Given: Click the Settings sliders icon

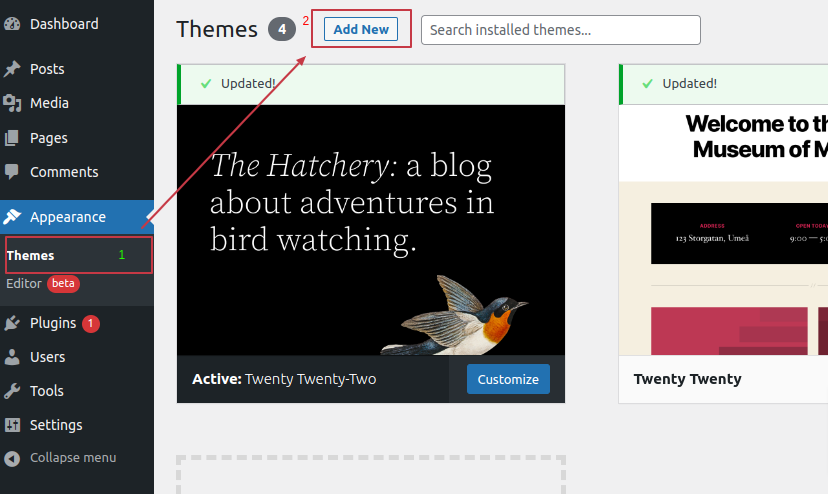Looking at the screenshot, I should (12, 425).
